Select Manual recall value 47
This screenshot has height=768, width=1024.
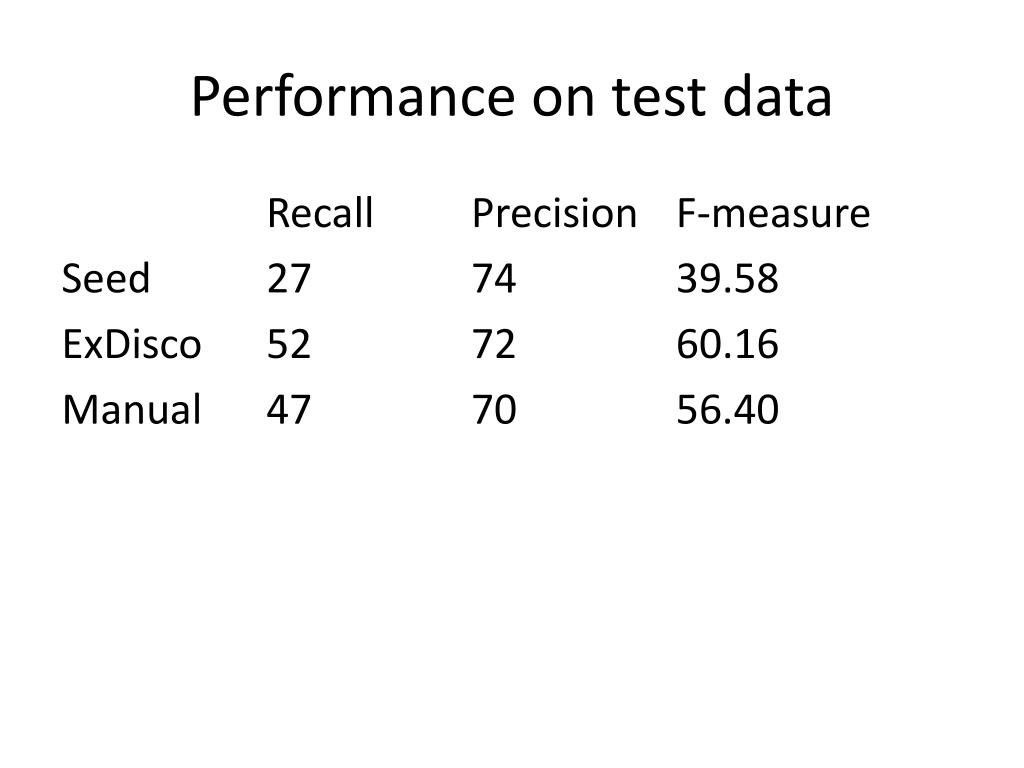289,409
